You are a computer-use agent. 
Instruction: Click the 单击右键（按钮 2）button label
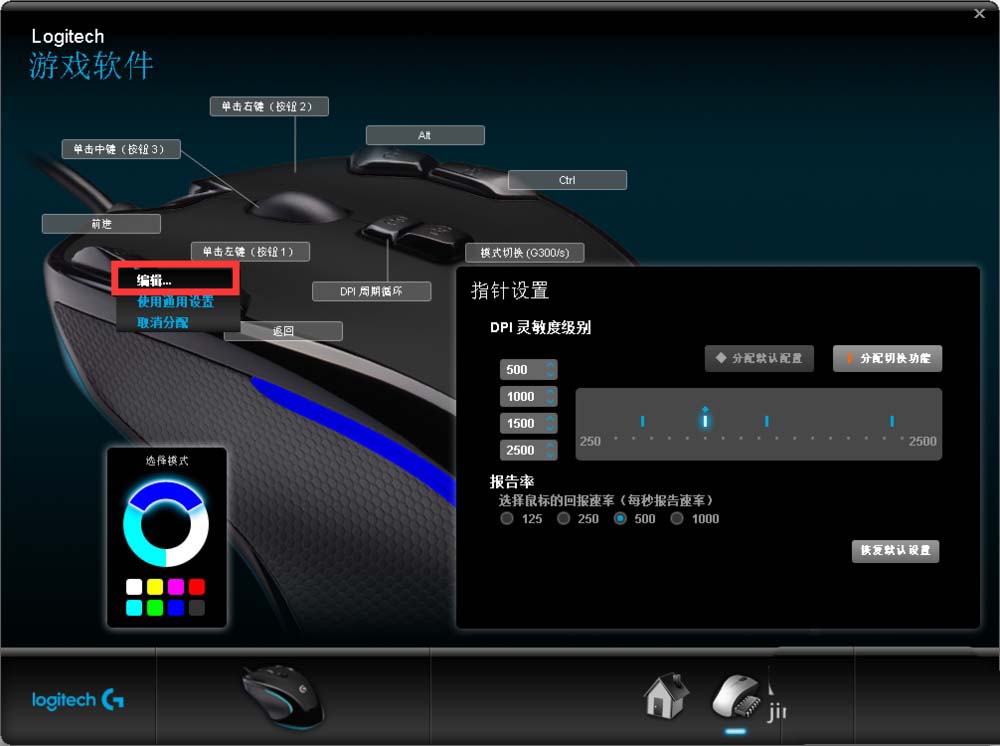[269, 106]
